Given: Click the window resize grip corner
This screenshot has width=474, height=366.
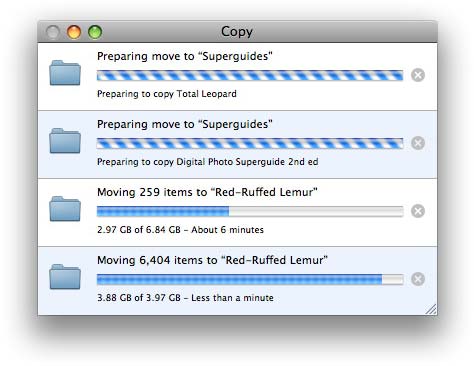Looking at the screenshot, I should click(431, 309).
